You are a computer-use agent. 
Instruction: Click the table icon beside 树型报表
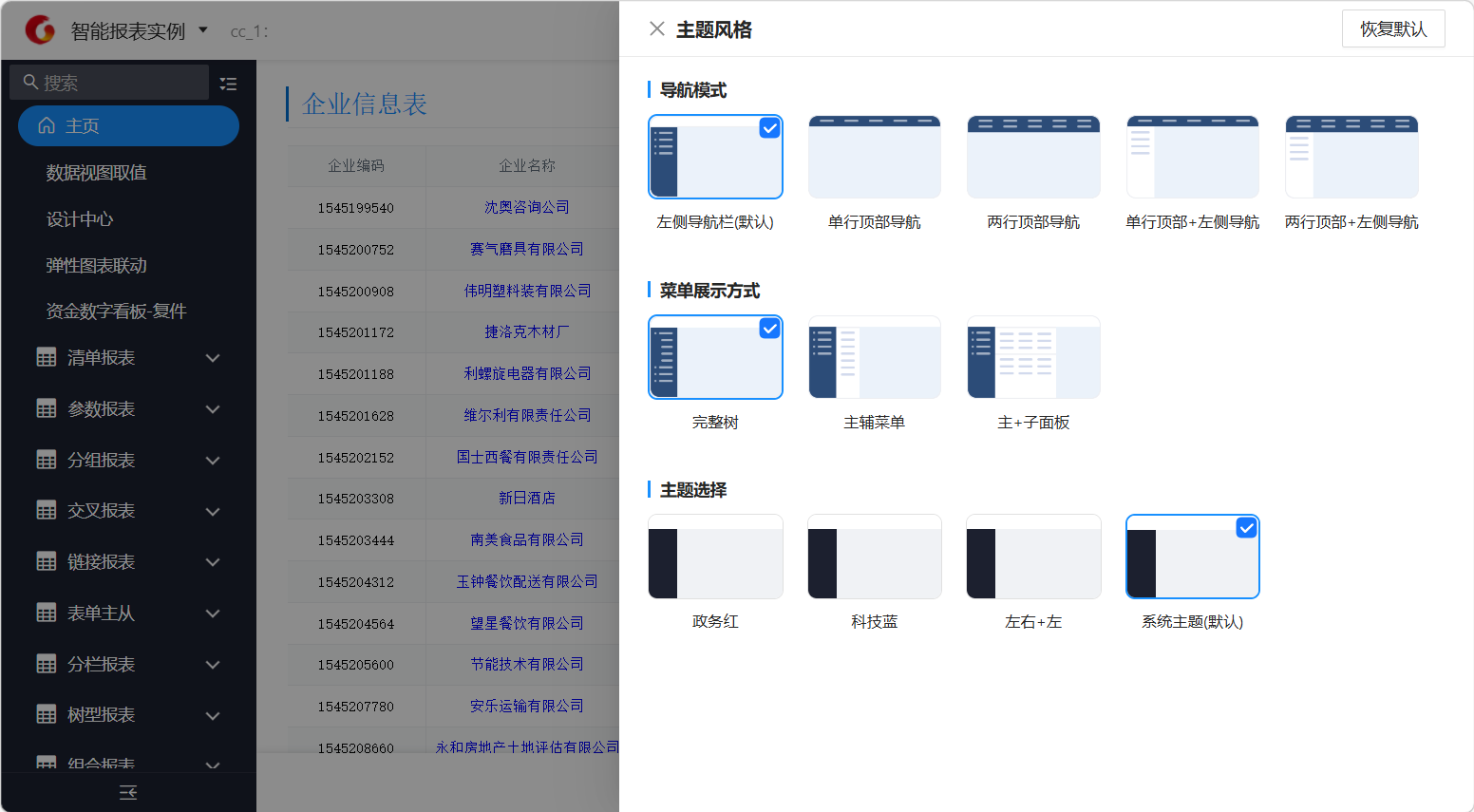click(x=47, y=715)
